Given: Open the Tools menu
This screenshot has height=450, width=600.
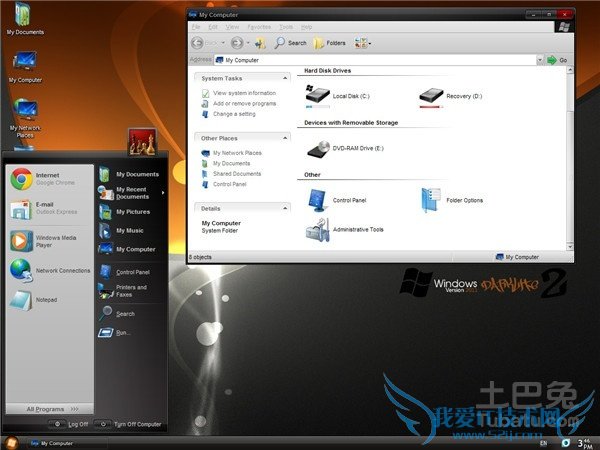Looking at the screenshot, I should point(286,27).
